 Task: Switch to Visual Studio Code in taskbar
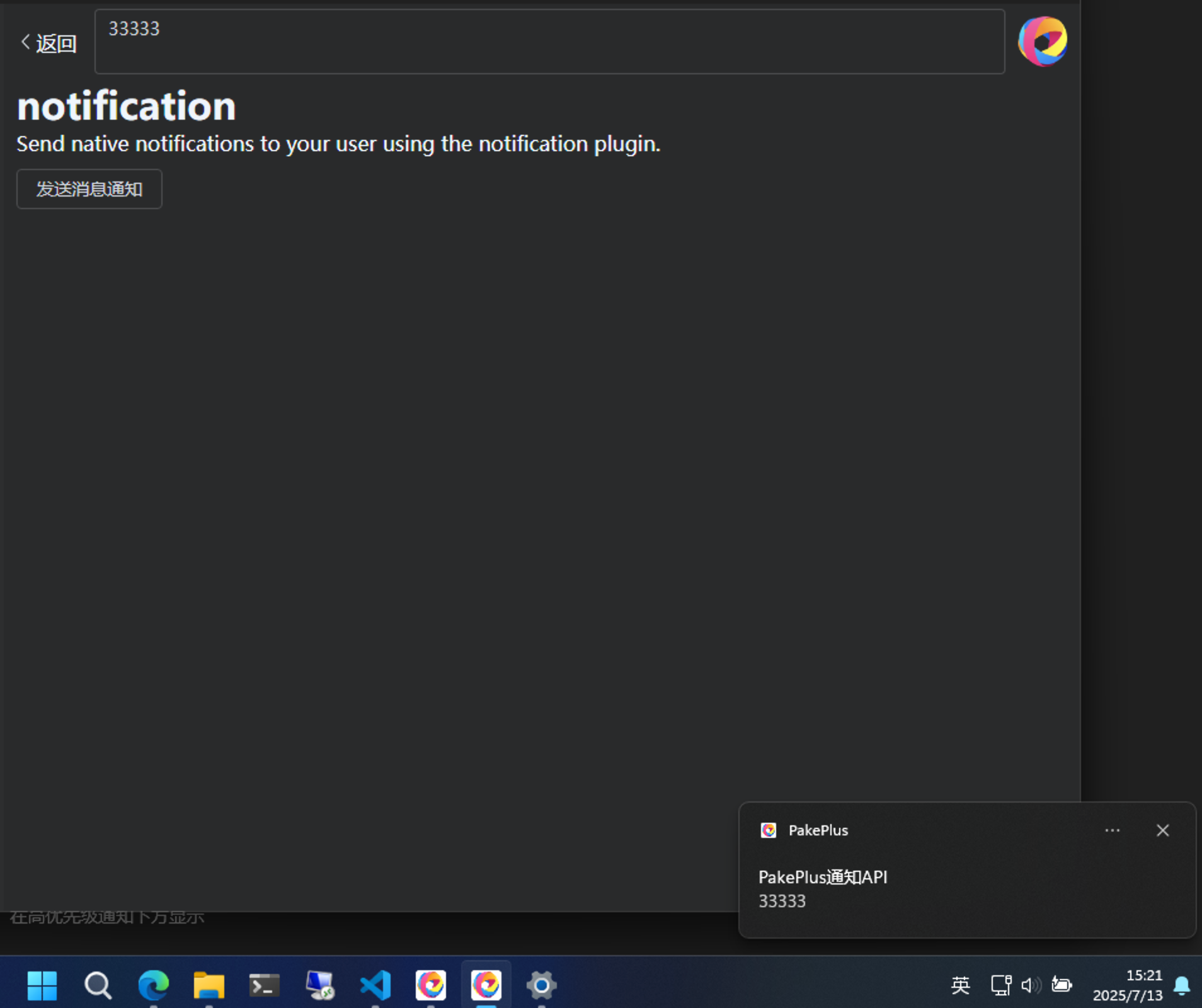(x=375, y=985)
